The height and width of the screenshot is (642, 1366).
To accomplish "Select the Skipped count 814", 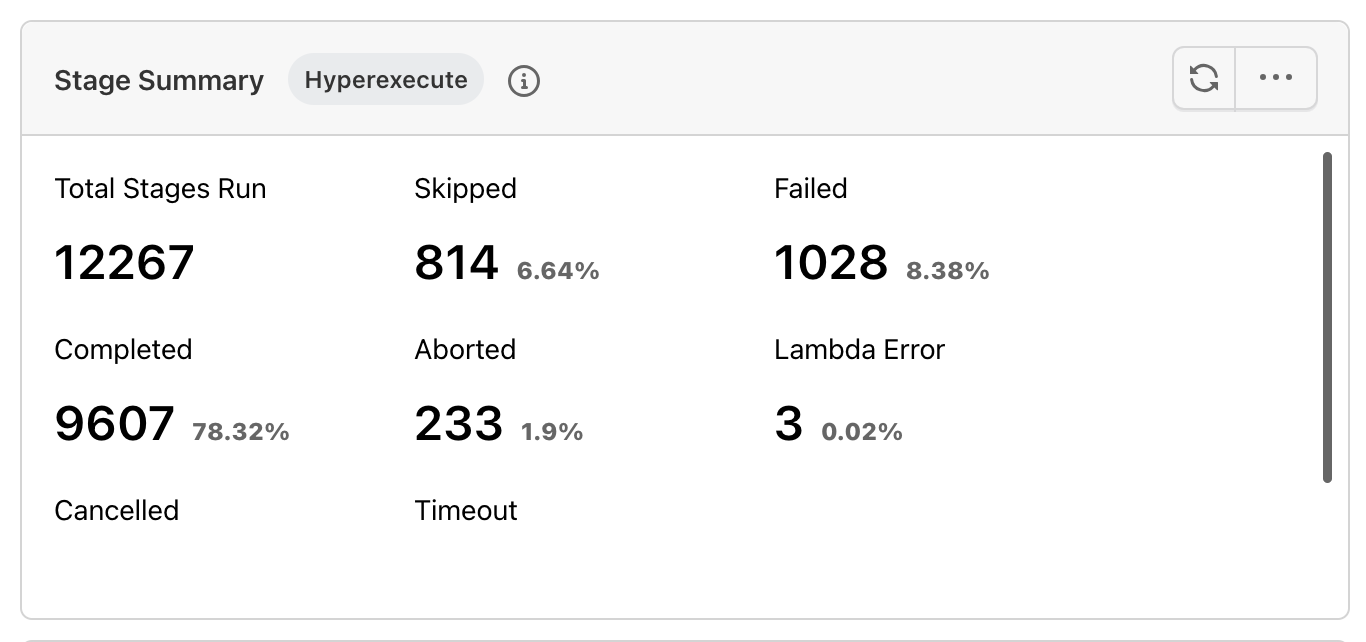I will tap(456, 263).
